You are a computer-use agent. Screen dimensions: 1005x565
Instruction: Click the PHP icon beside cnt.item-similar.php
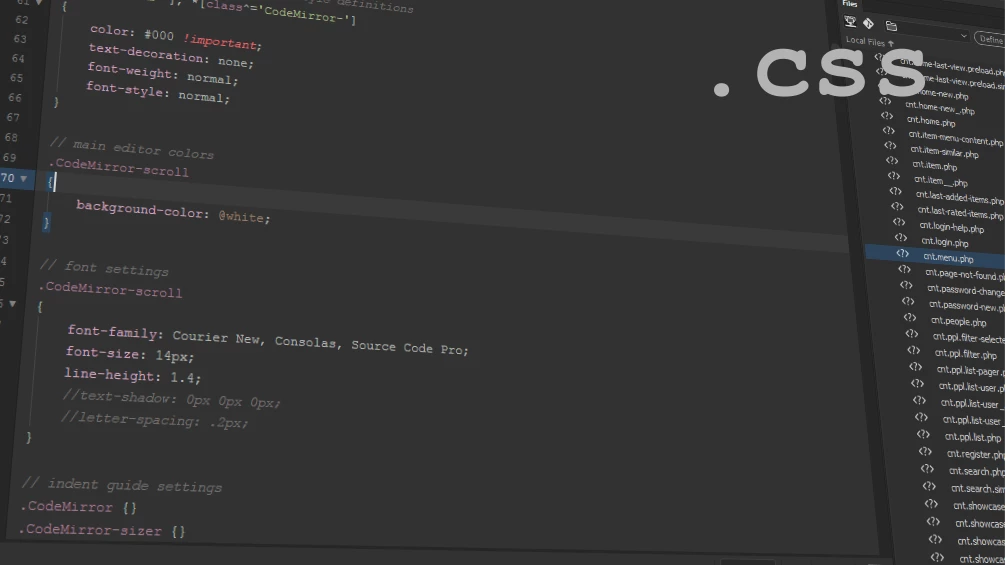click(890, 145)
